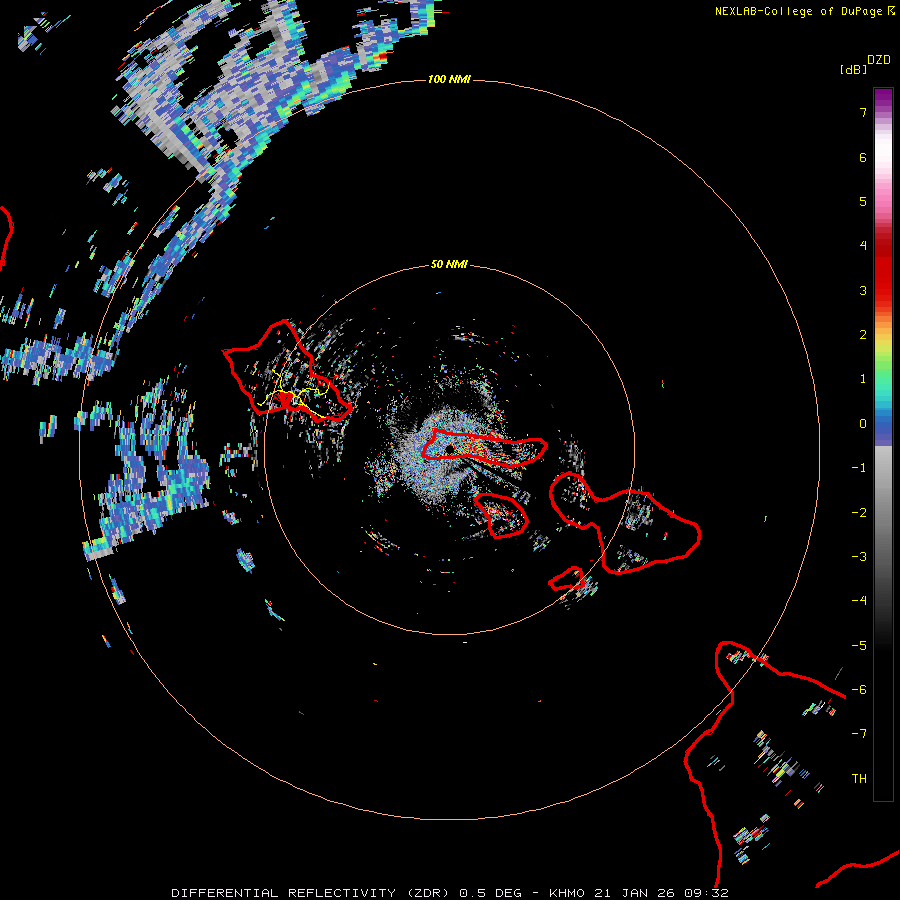Click the -1 value on the color scale
Viewport: 900px width, 900px height.
click(859, 468)
